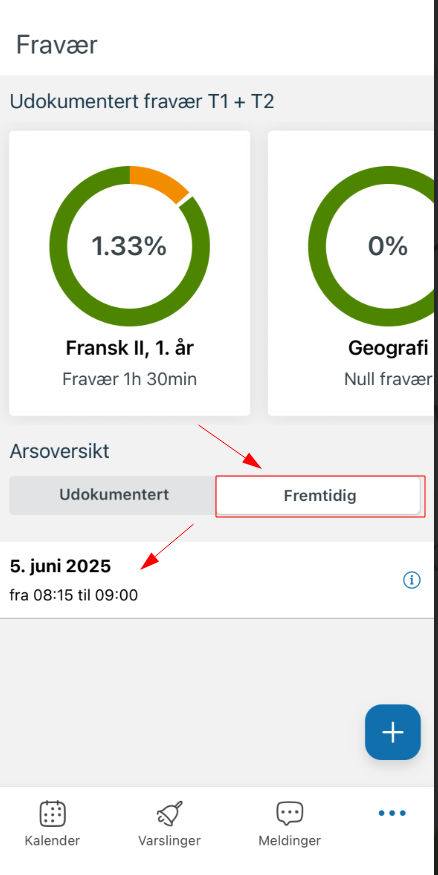This screenshot has height=875, width=438.
Task: Open the three-dots more menu
Action: tap(392, 813)
